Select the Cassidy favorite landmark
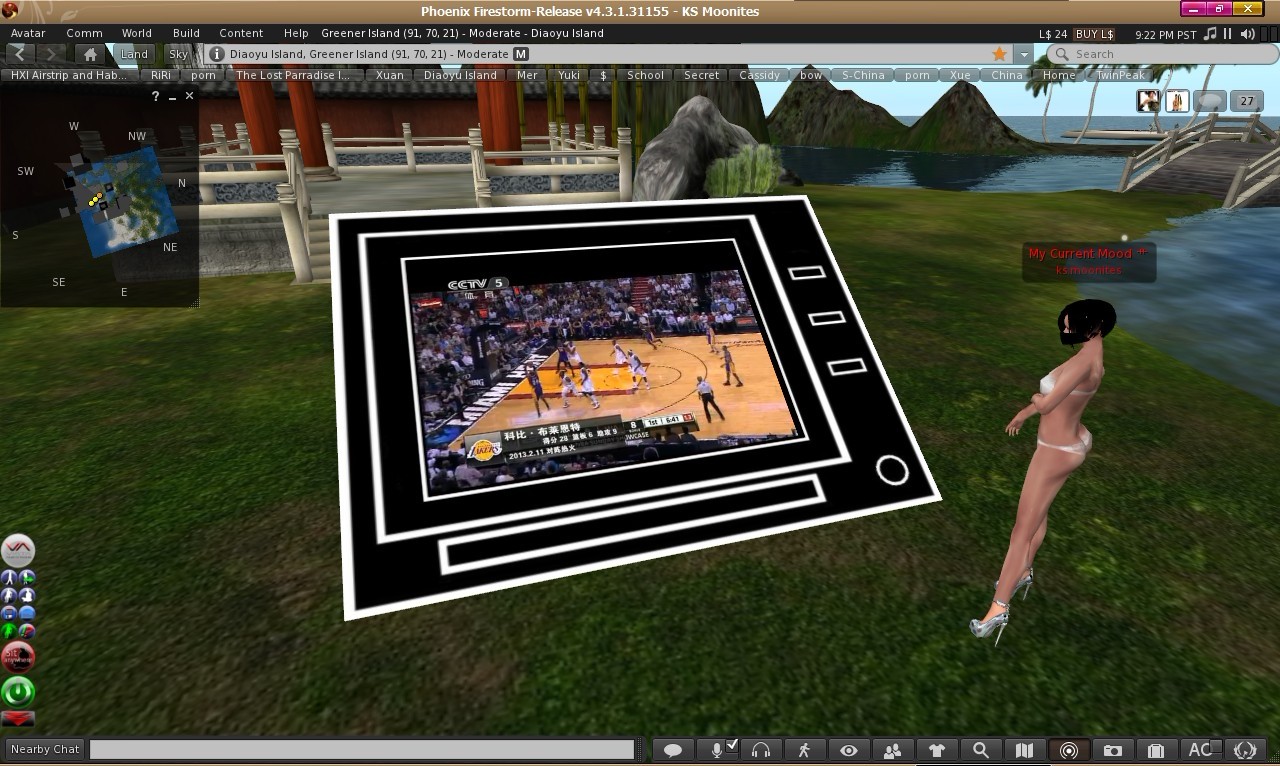The width and height of the screenshot is (1280, 766). pos(760,75)
